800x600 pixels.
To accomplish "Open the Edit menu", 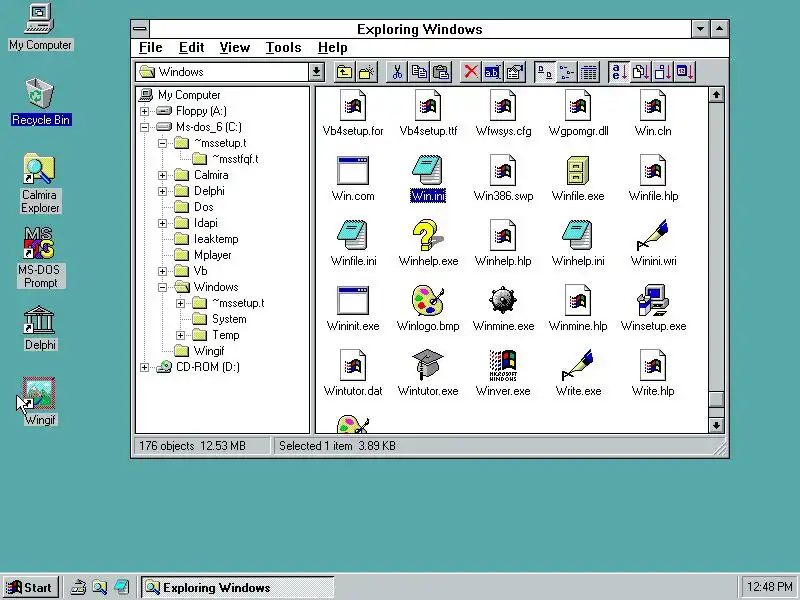I will 191,47.
